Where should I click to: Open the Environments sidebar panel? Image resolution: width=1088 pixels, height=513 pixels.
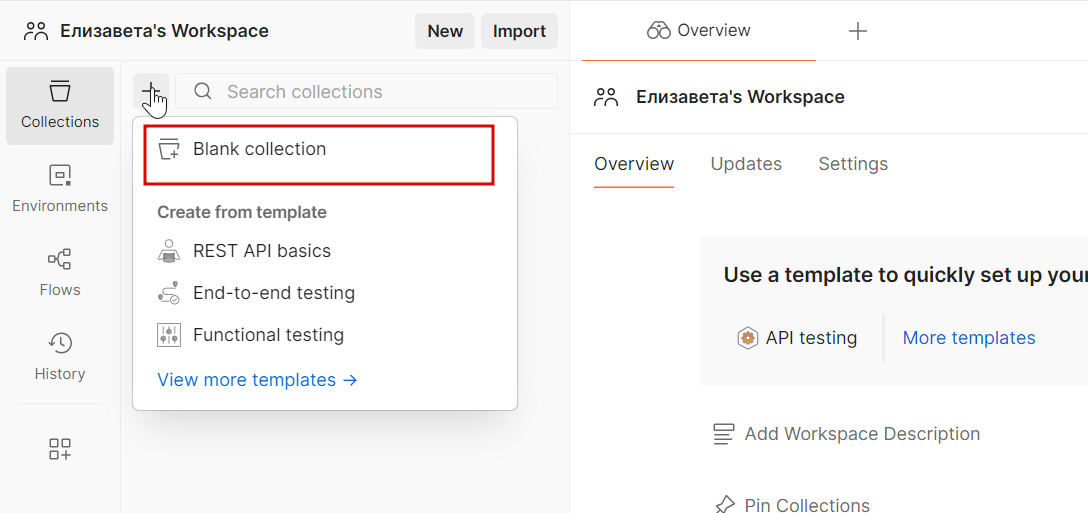coord(60,189)
